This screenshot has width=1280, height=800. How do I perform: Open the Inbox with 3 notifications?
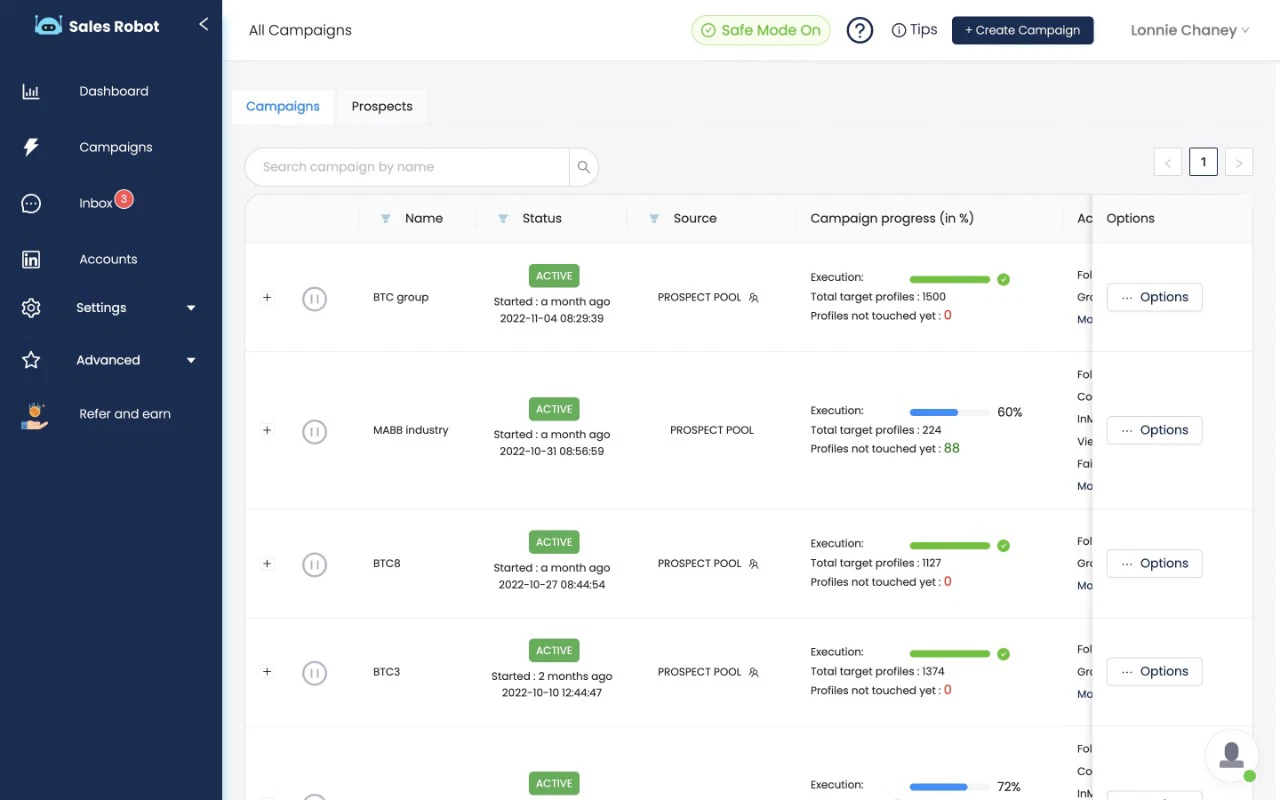pos(98,202)
